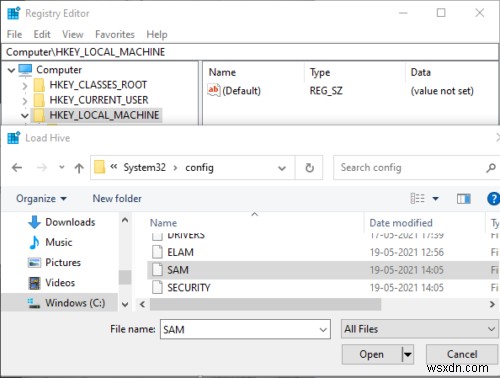Screen dimensions: 500x378
Task: Click the (Default) string value icon
Action: coord(214,90)
